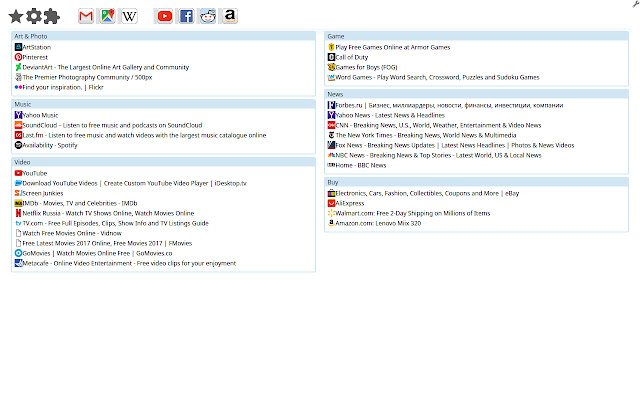Open the Forbes.ru bookmark link
The width and height of the screenshot is (640, 400).
pyautogui.click(x=449, y=105)
